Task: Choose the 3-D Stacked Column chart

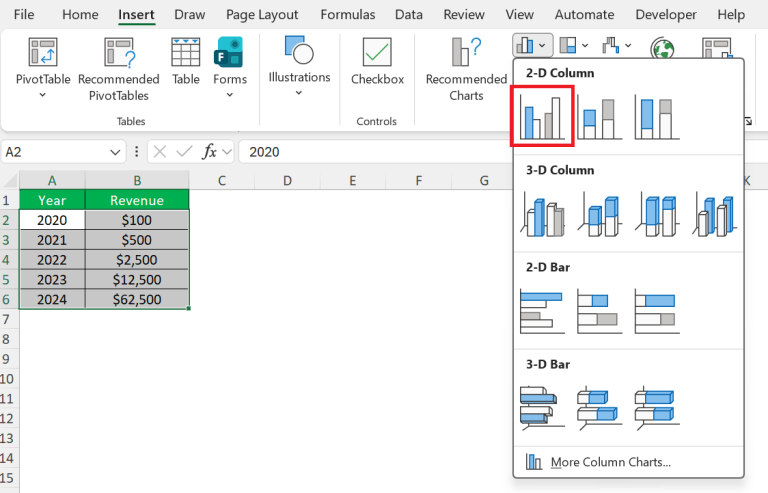Action: pos(600,214)
